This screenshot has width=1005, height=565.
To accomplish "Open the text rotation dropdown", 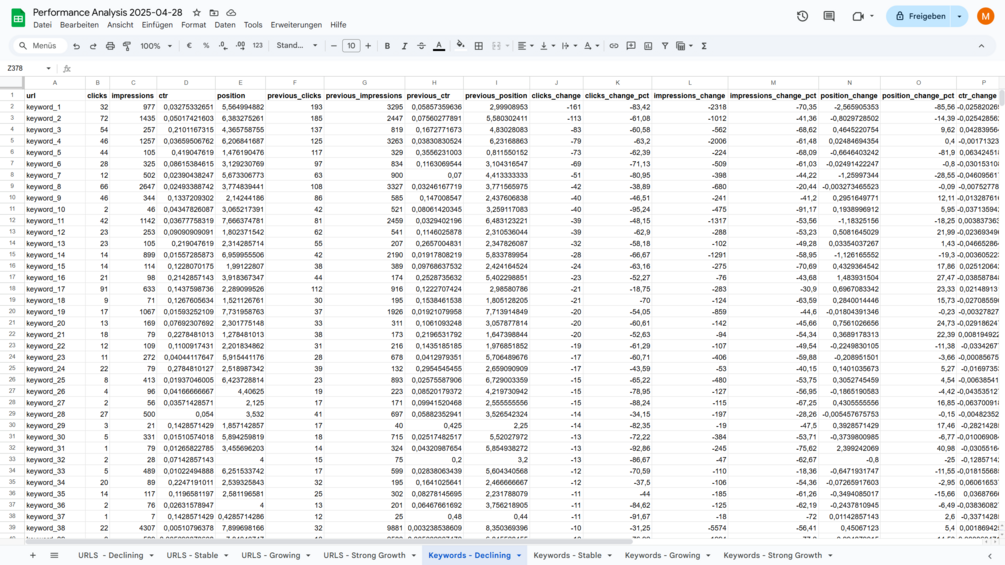I will click(591, 46).
